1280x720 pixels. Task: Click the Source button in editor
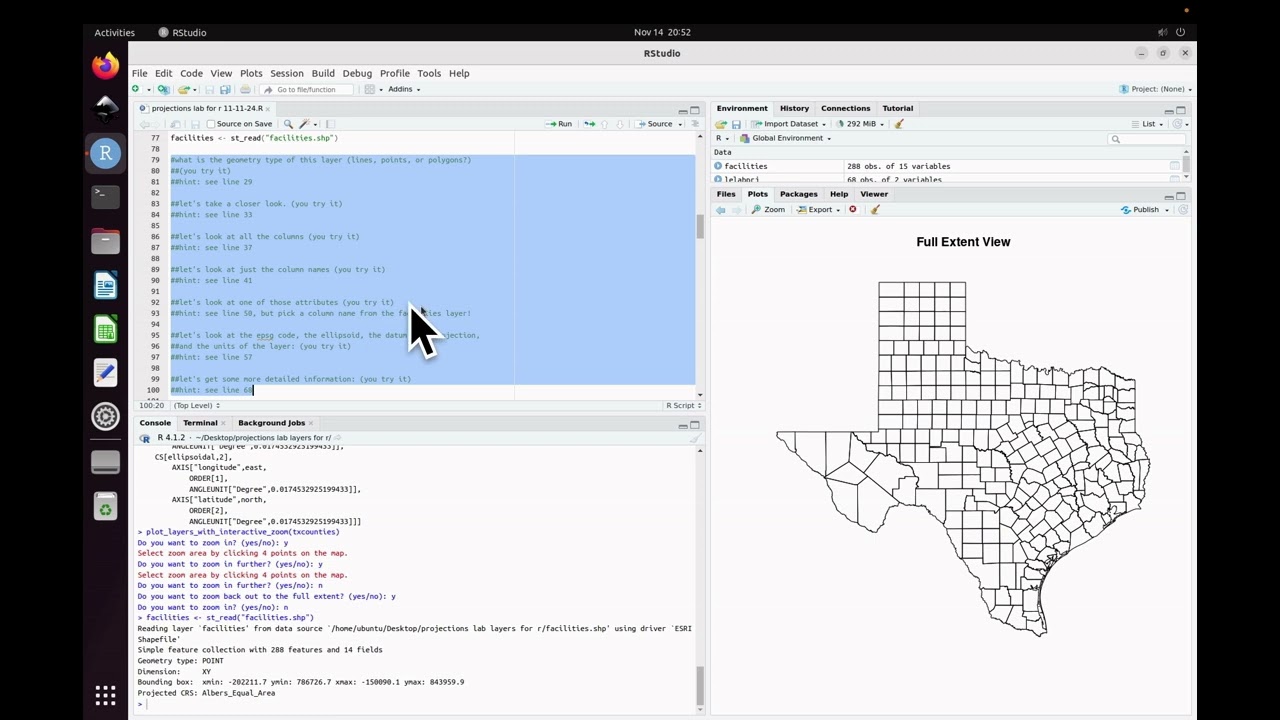(x=654, y=124)
